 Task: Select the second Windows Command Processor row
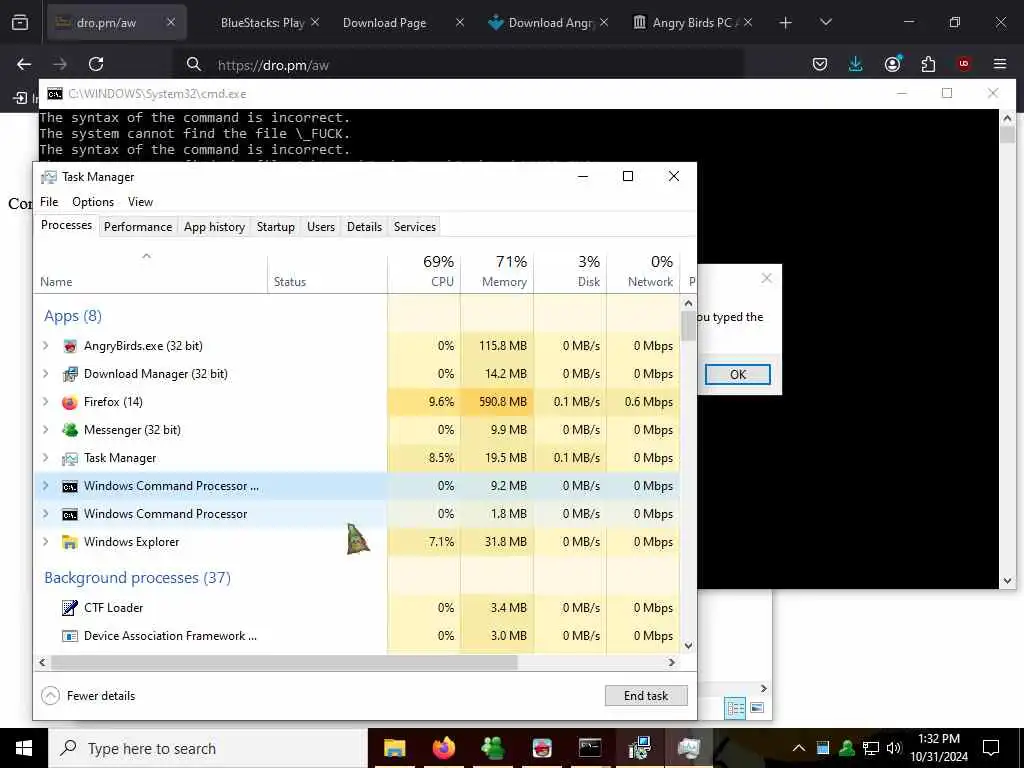(357, 514)
